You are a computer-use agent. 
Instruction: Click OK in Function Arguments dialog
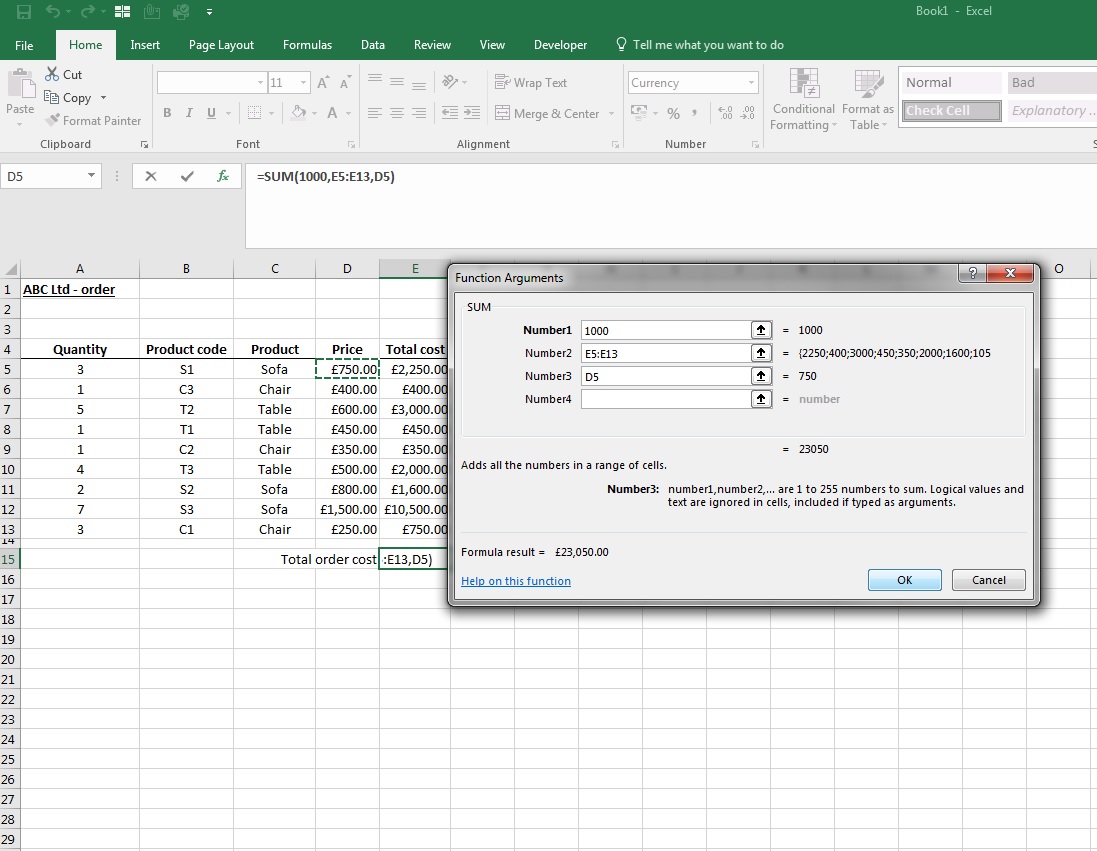(905, 580)
